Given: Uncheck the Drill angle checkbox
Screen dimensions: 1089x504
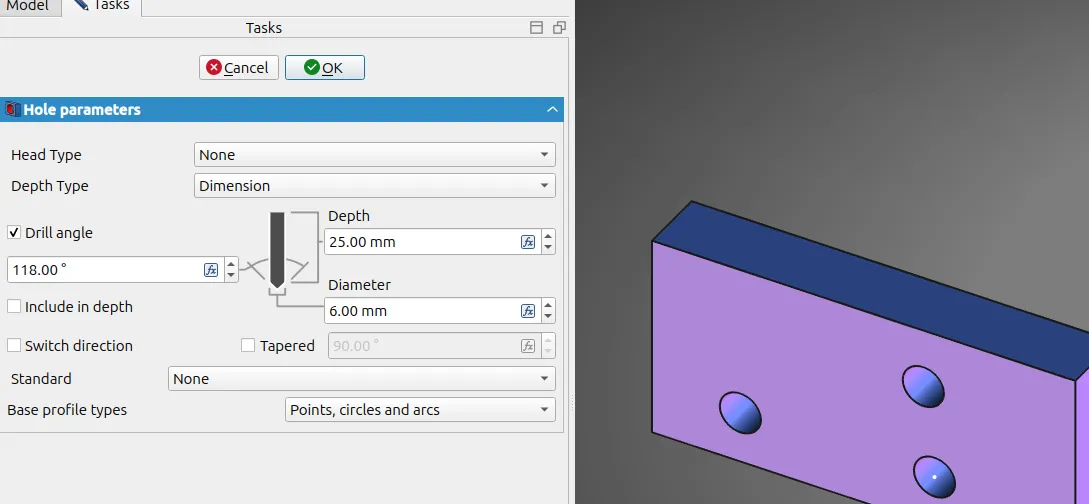Looking at the screenshot, I should point(14,233).
